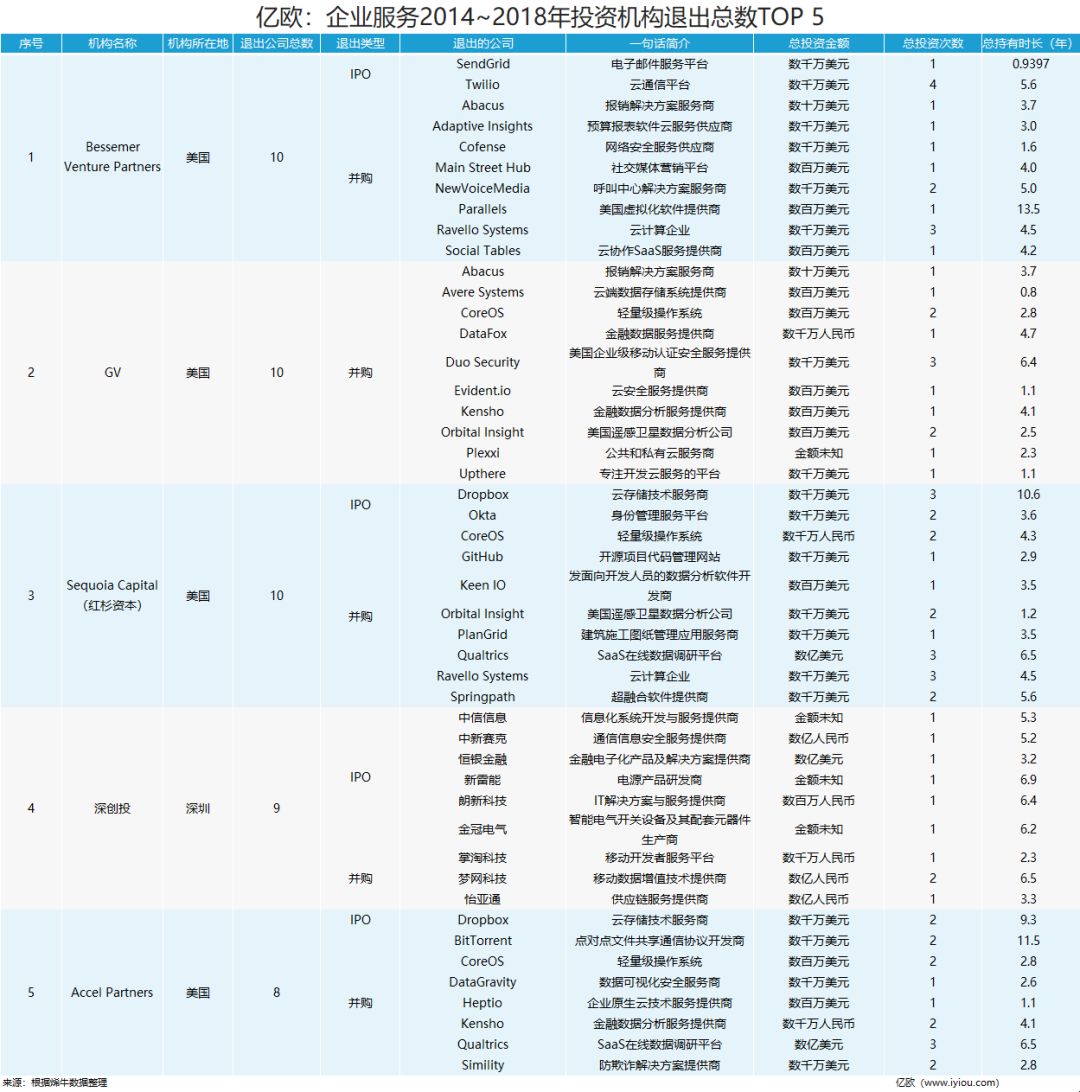1080x1092 pixels.
Task: Select the 一句话简介 column header
Action: tap(659, 44)
